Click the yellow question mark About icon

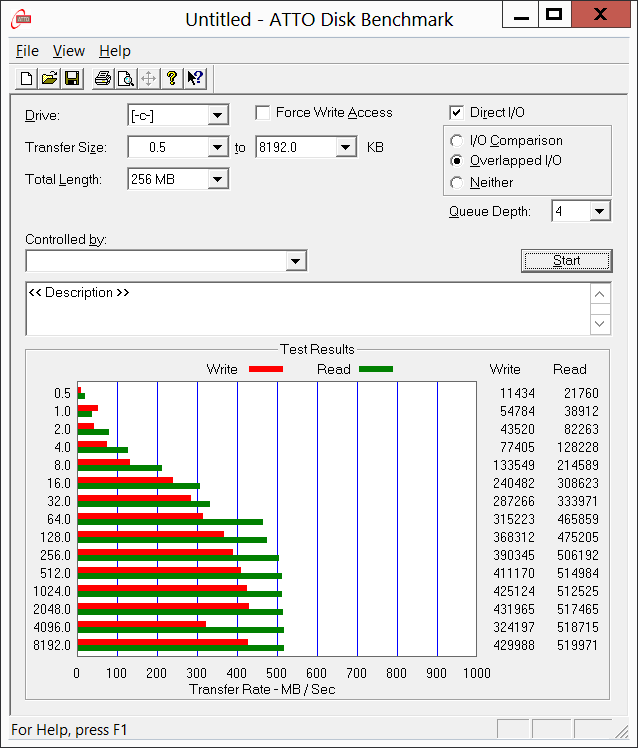tap(172, 78)
